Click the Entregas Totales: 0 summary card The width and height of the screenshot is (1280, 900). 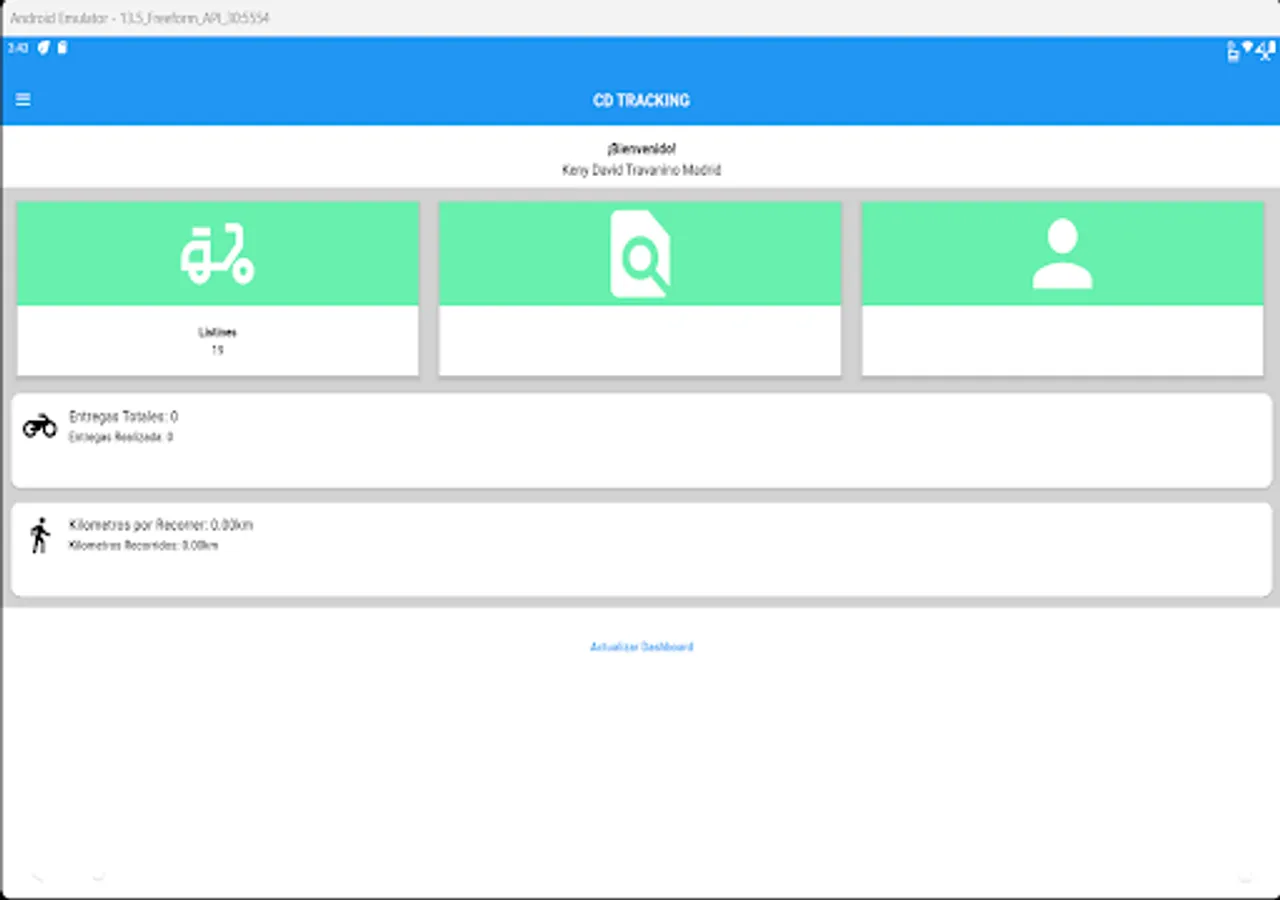121,415
